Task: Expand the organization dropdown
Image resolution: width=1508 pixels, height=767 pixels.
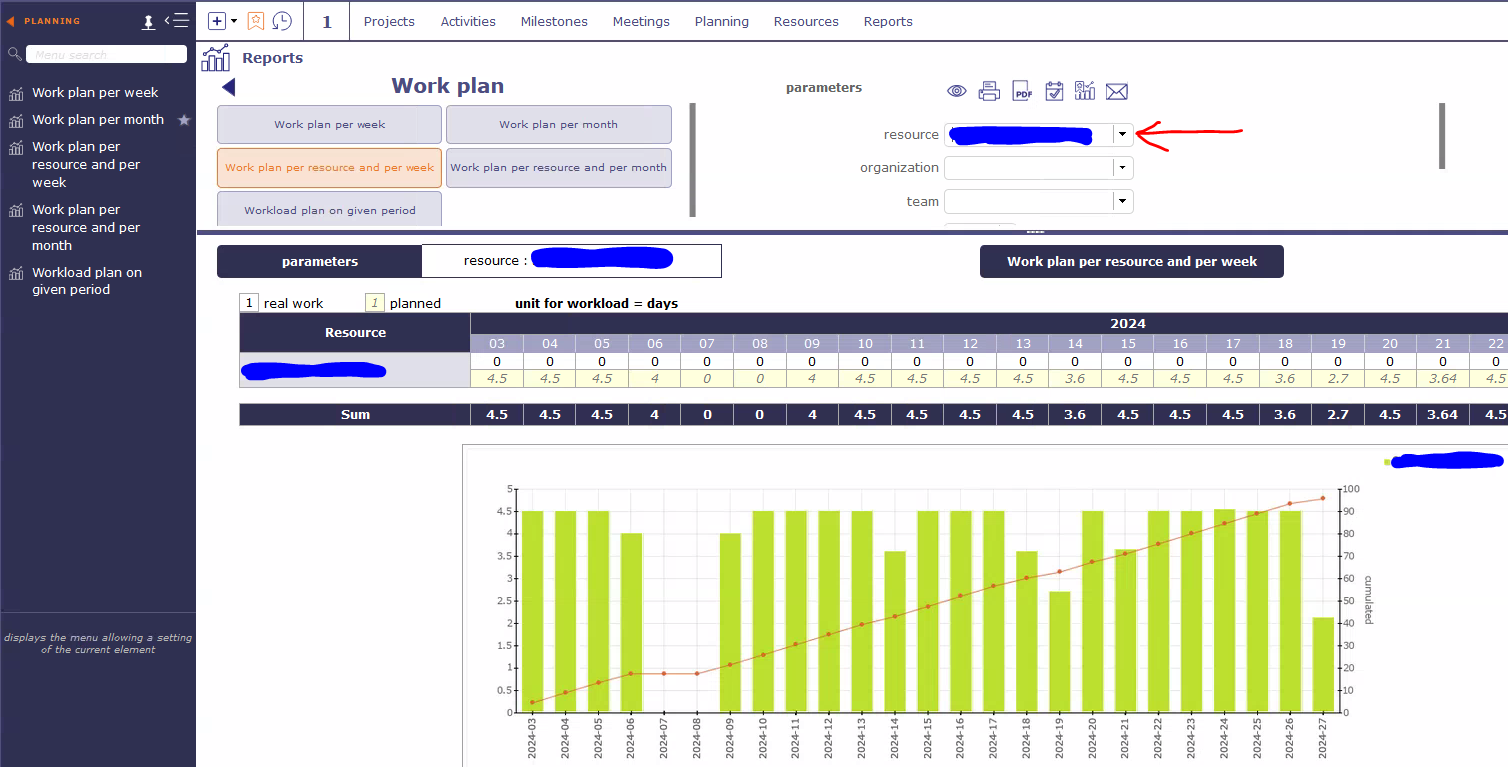Action: pos(1123,168)
